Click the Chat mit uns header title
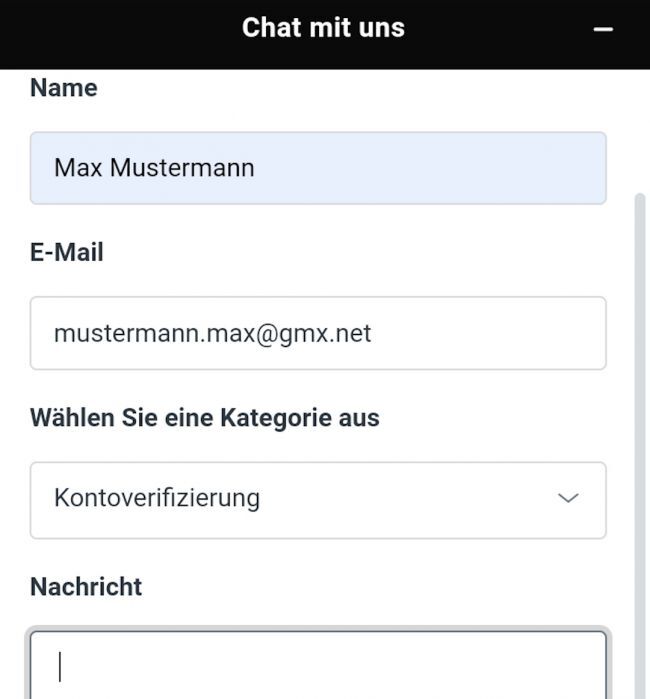The width and height of the screenshot is (650, 699). tap(323, 28)
